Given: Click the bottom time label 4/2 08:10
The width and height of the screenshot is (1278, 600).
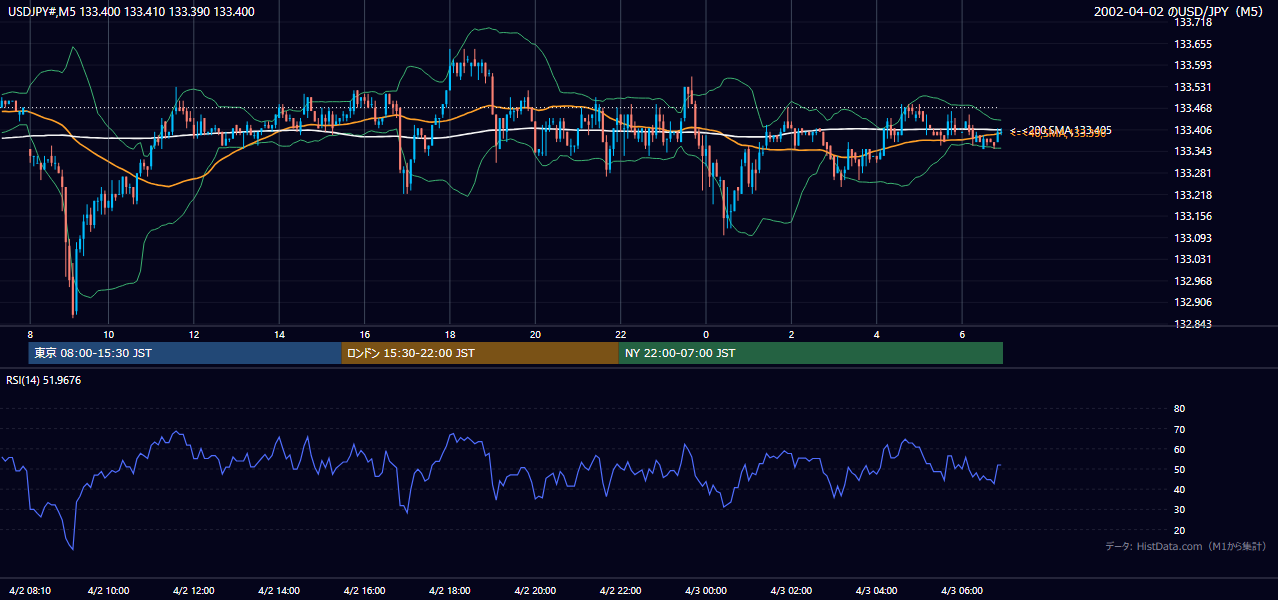Looking at the screenshot, I should [x=30, y=590].
